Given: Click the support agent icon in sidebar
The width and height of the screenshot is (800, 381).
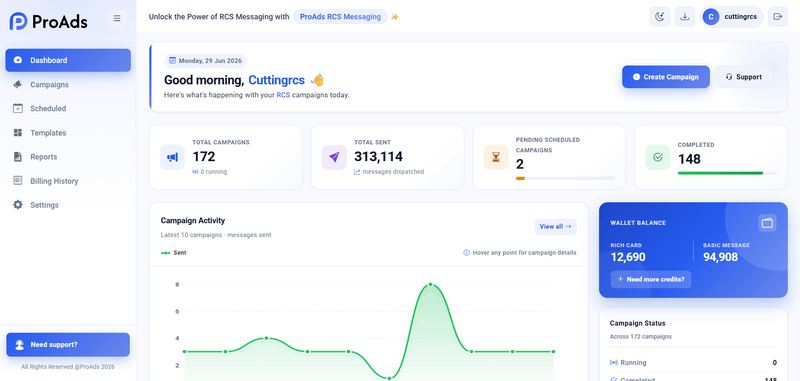Looking at the screenshot, I should click(19, 345).
